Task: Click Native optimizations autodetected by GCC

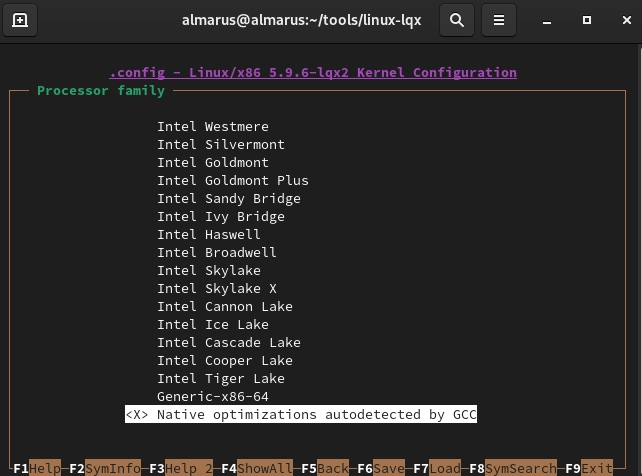Action: [x=301, y=415]
